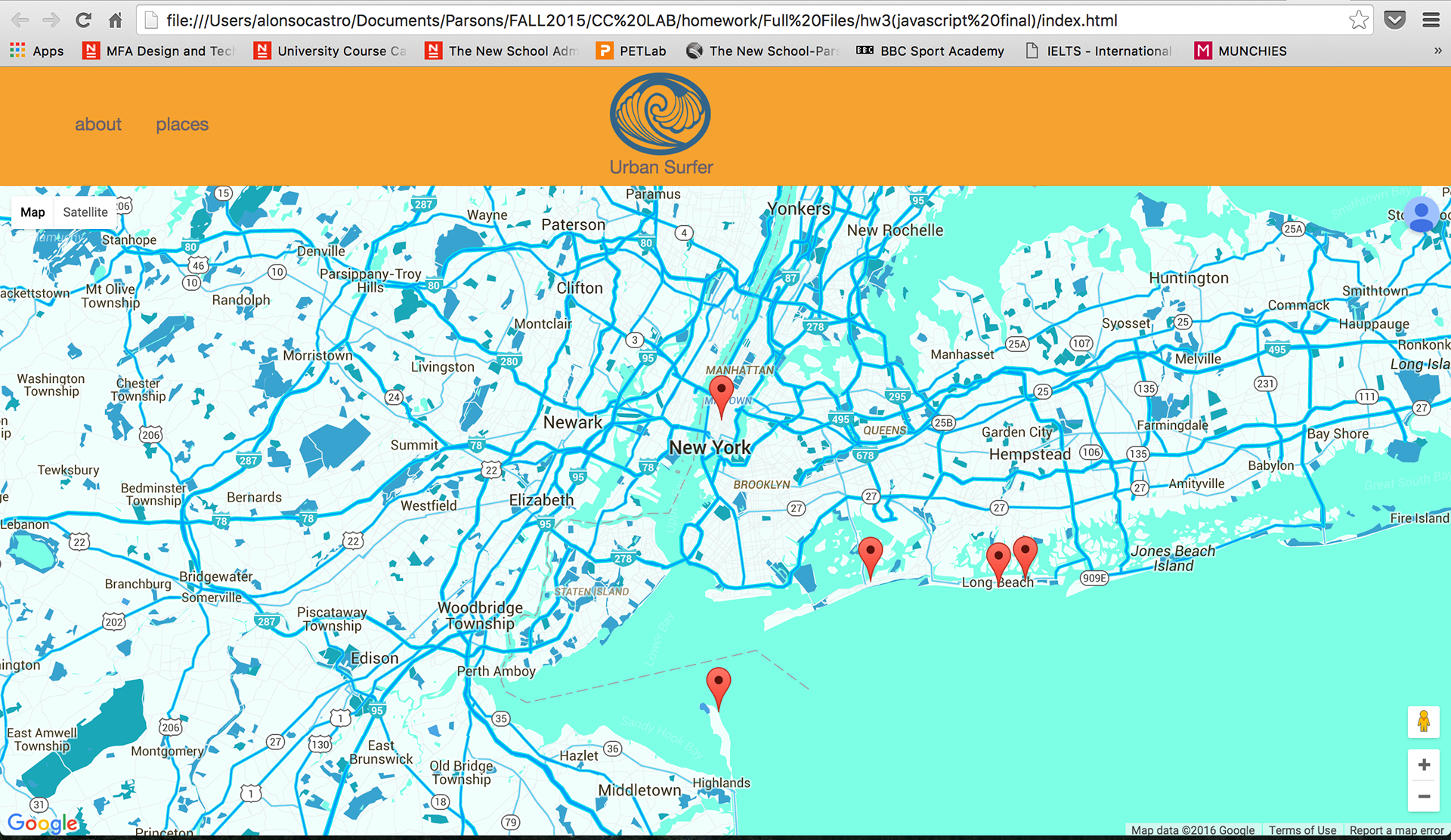Open the Terms of Use link
Viewport: 1451px width, 840px height.
coord(1302,830)
